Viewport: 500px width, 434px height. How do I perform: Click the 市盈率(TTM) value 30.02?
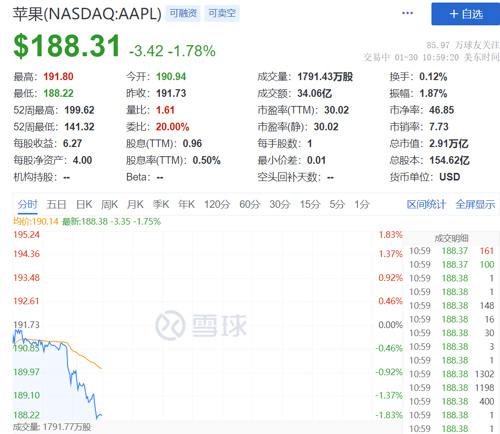click(x=336, y=110)
